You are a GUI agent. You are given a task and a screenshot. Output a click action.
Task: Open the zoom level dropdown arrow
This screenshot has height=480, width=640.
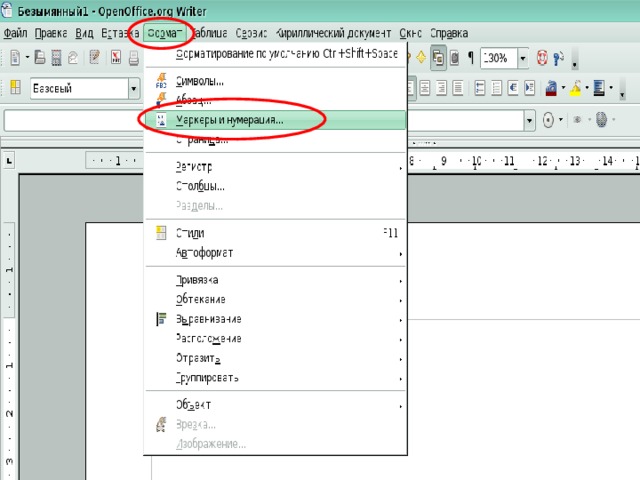click(x=523, y=58)
